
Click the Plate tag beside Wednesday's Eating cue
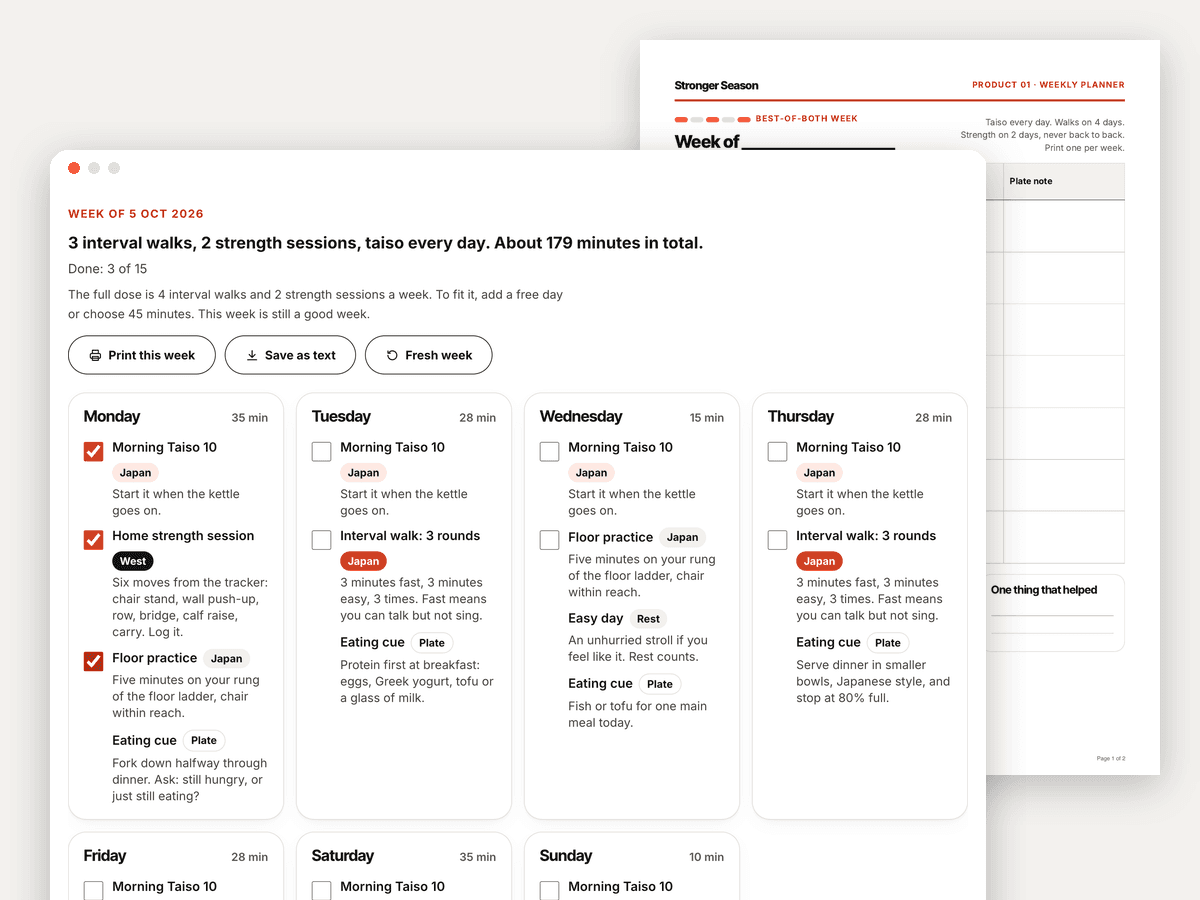[x=660, y=684]
